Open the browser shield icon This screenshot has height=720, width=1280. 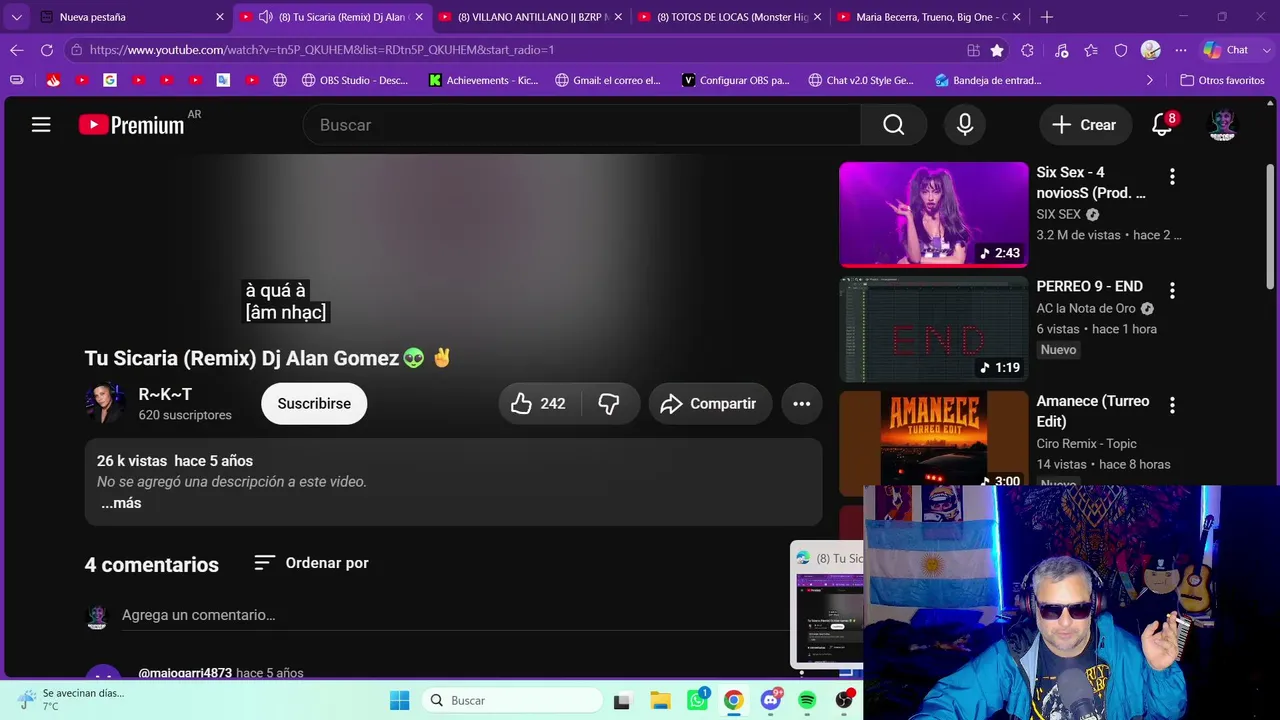pos(1121,50)
